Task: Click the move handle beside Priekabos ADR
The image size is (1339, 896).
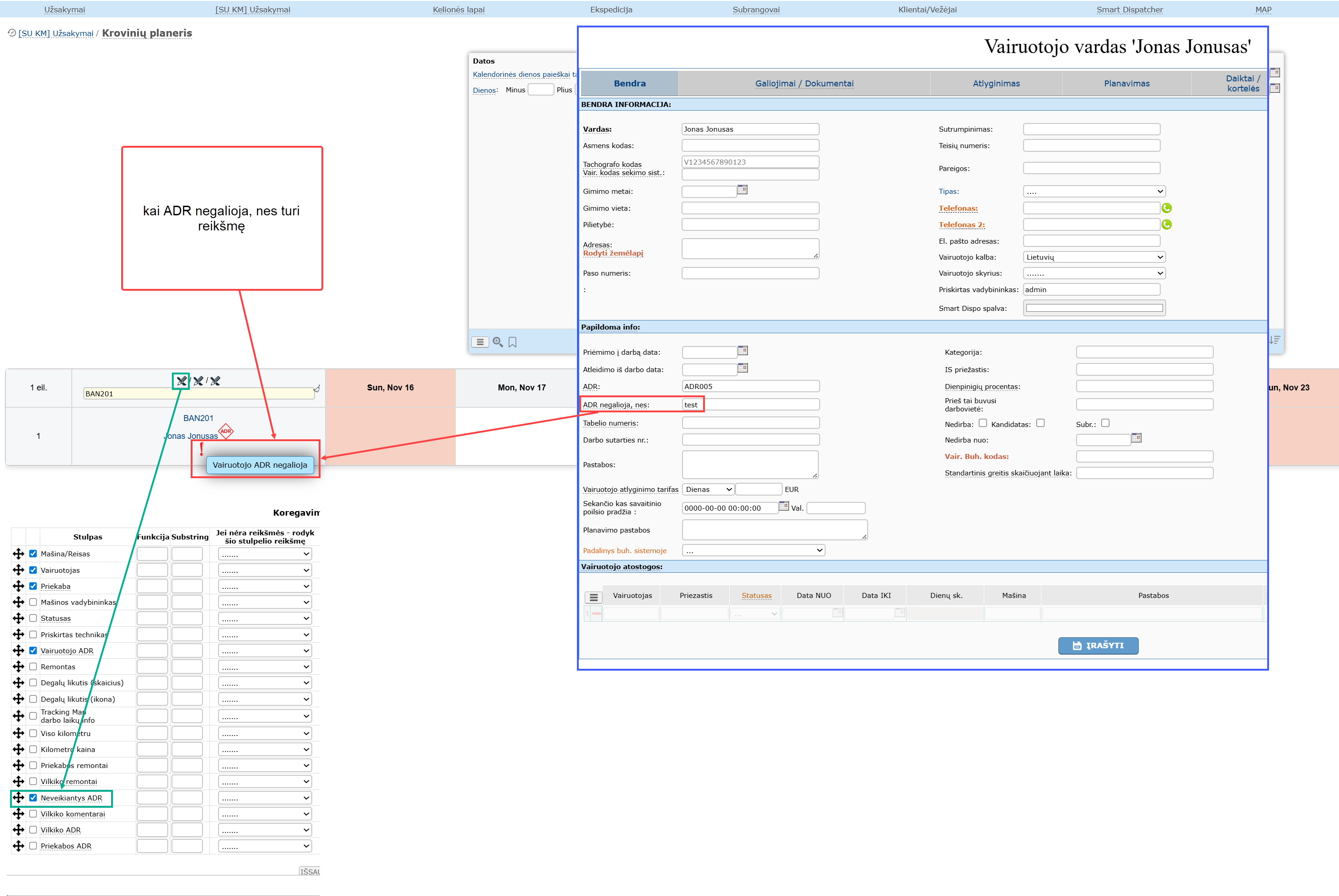Action: (x=18, y=846)
